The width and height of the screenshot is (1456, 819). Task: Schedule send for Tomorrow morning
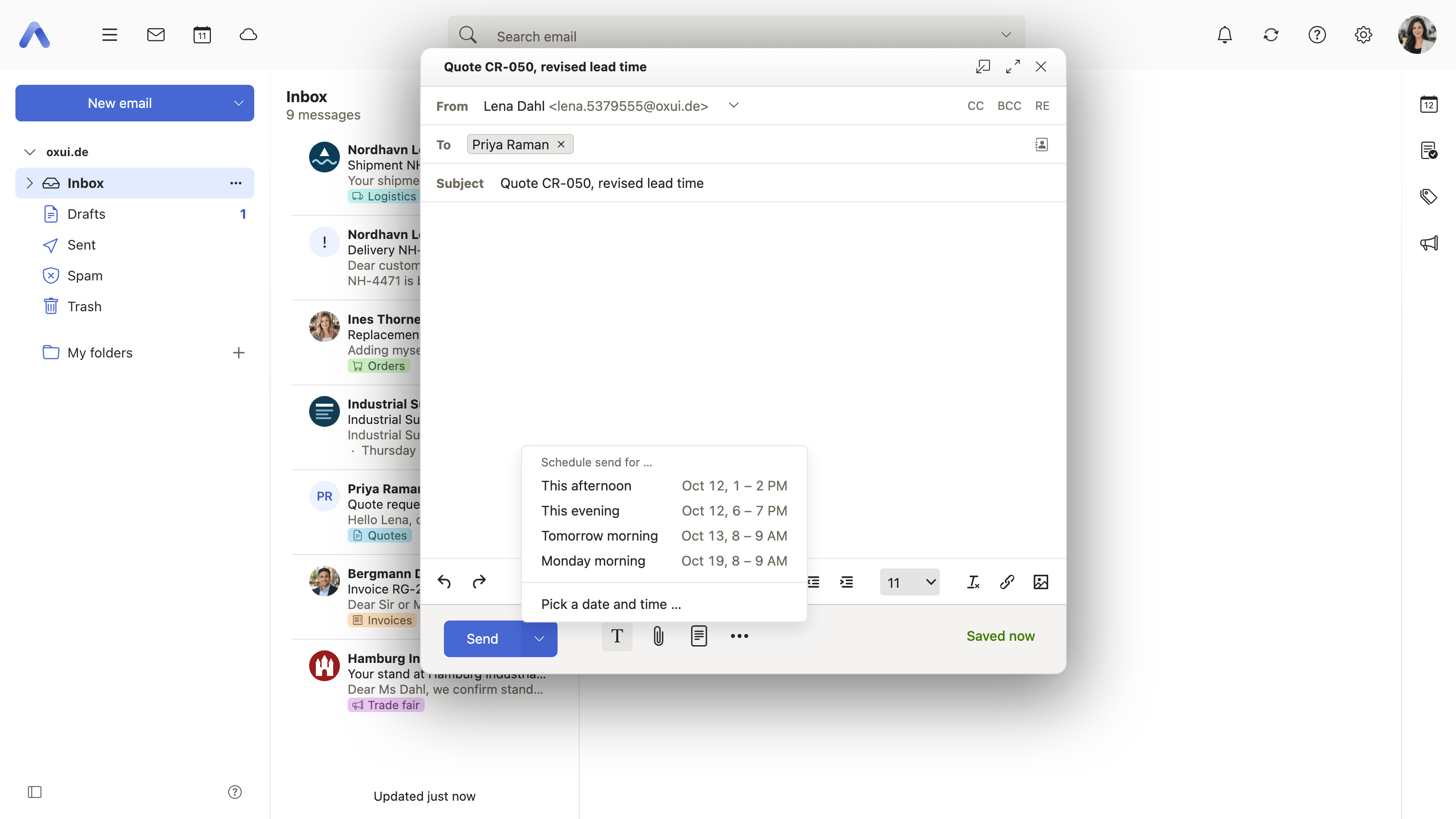(x=664, y=536)
